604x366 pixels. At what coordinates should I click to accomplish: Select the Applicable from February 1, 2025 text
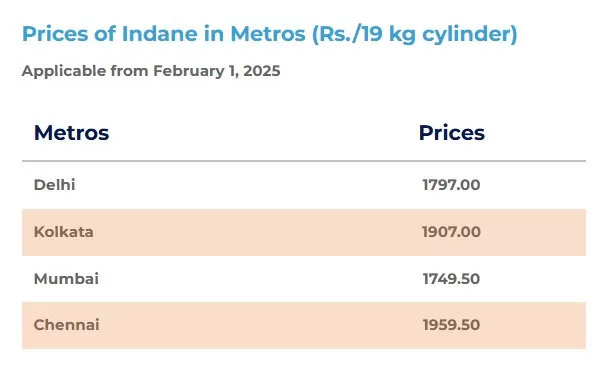click(151, 71)
